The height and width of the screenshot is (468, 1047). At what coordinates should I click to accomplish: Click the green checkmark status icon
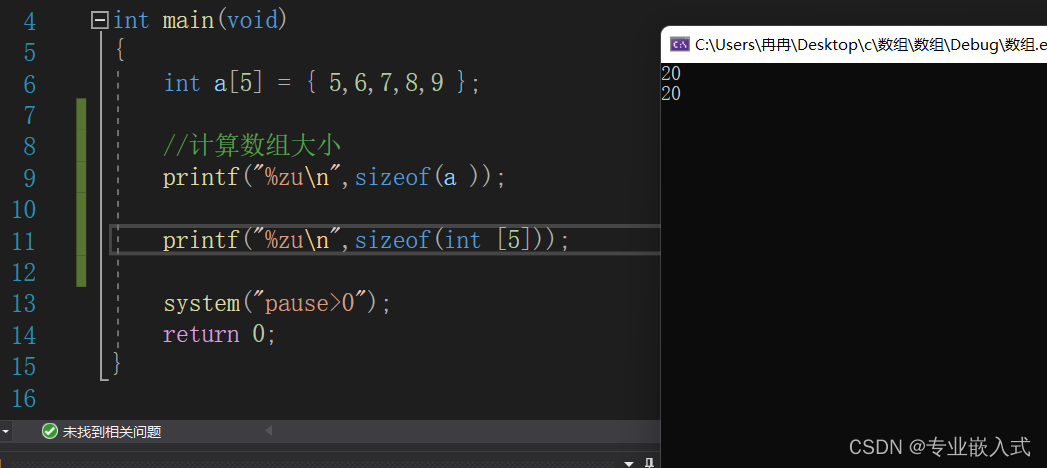(49, 431)
